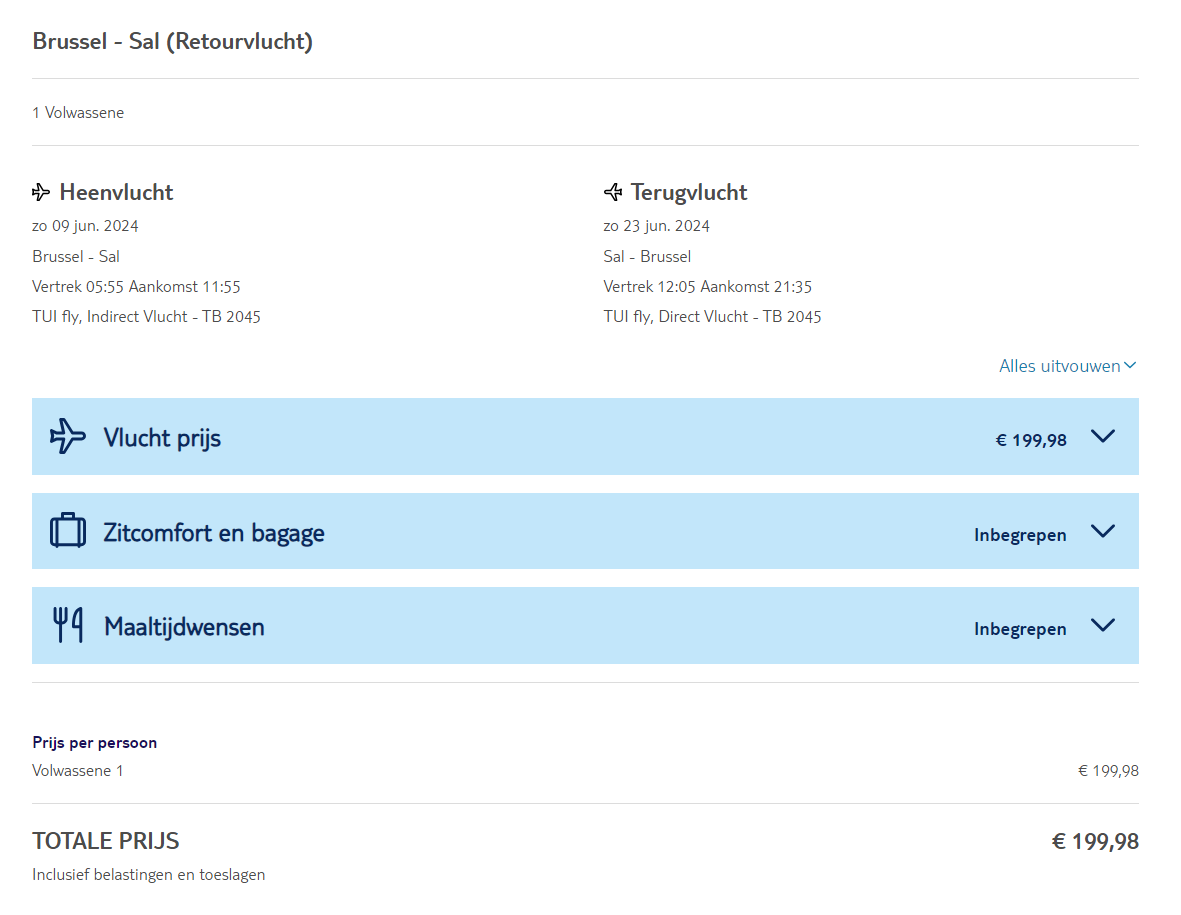The height and width of the screenshot is (915, 1181).
Task: Select the Maaltijdwensen heading text
Action: click(x=184, y=627)
